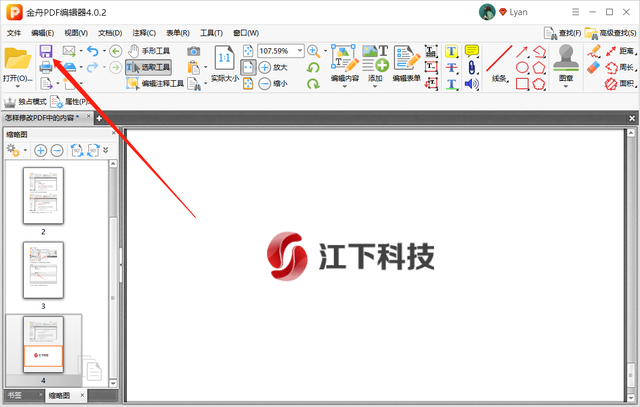
Task: Click the Add (添加) image and text icon
Action: tap(375, 58)
